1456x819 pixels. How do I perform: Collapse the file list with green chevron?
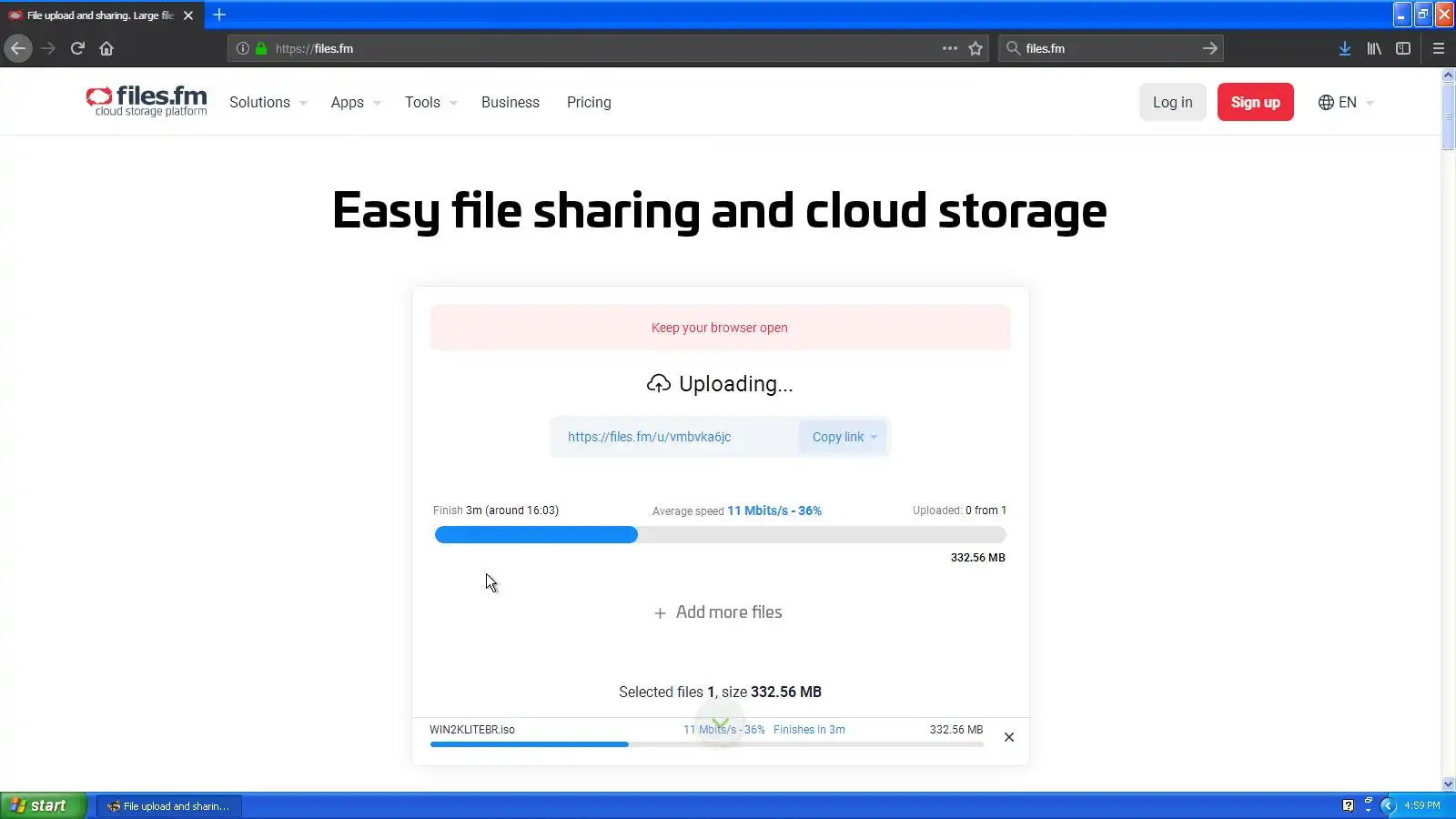[x=721, y=724]
